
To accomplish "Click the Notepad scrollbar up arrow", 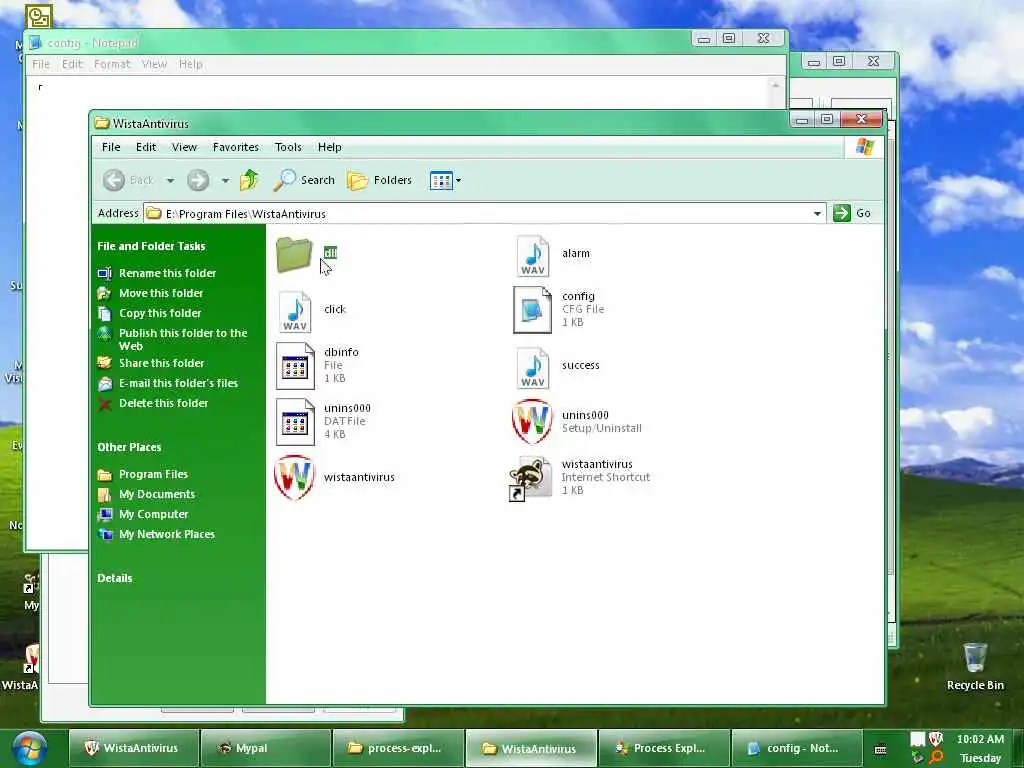I will (x=775, y=86).
